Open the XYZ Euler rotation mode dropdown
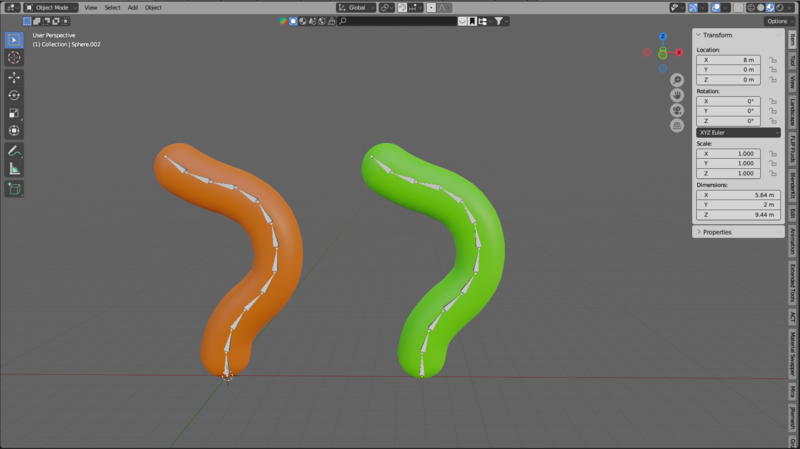The width and height of the screenshot is (800, 449). point(738,132)
